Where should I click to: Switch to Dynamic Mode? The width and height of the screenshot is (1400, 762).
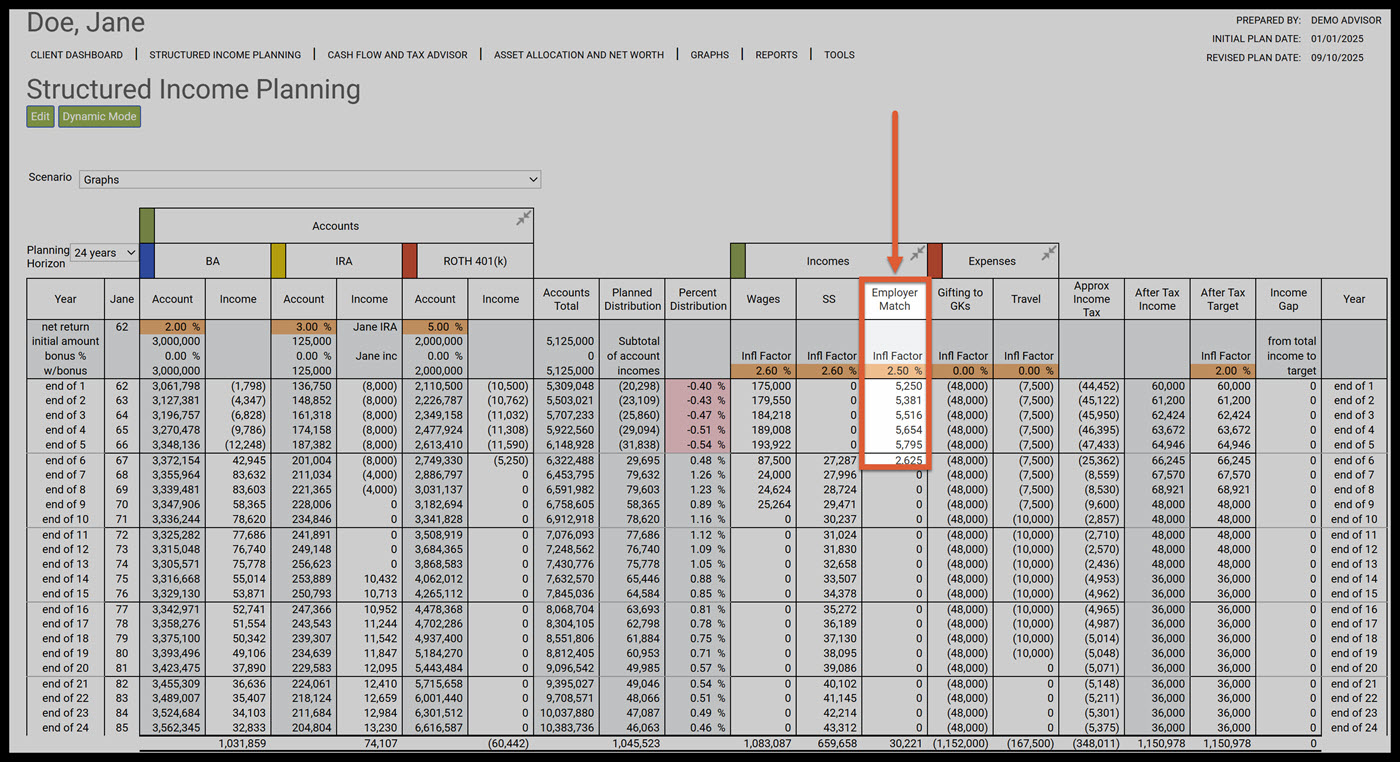[x=99, y=117]
